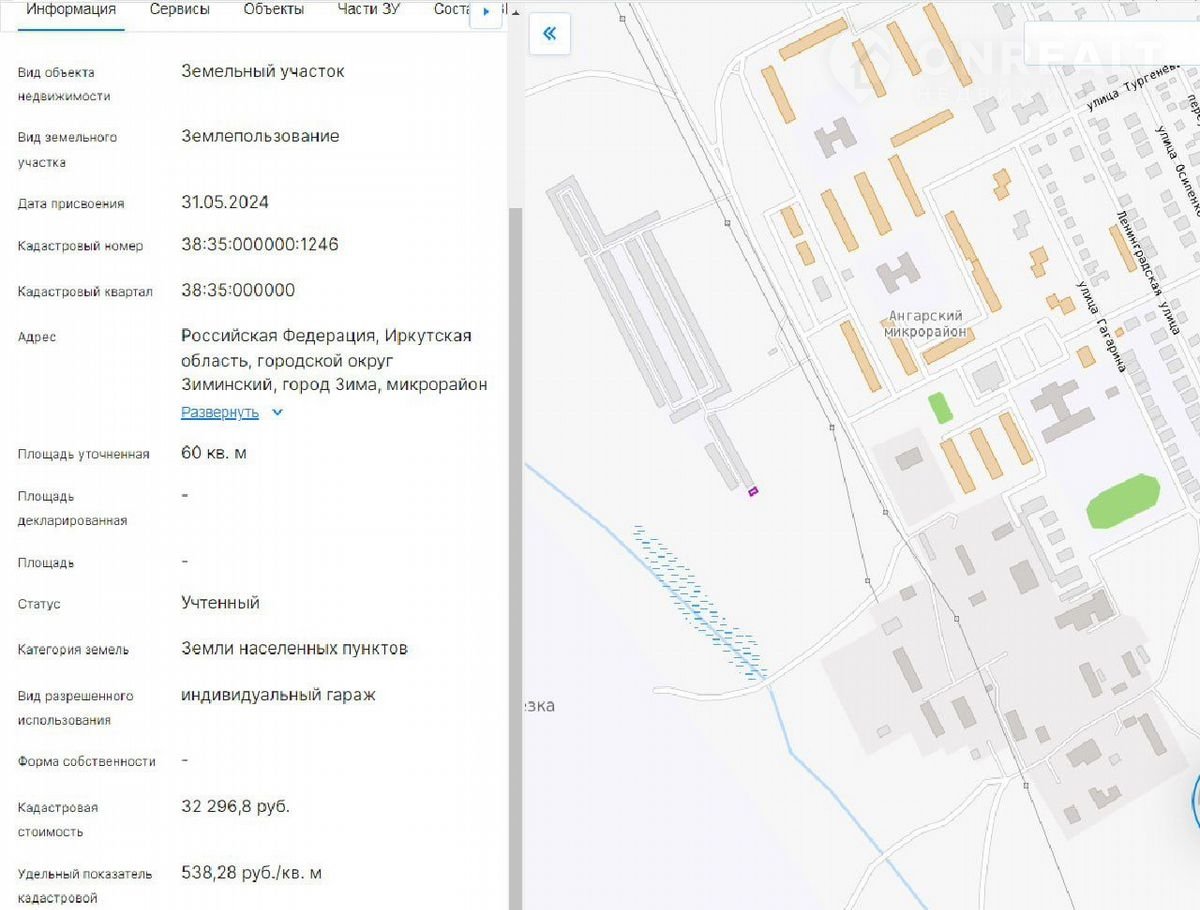This screenshot has width=1200, height=910.
Task: Click the Развернуть link under address
Action: 220,412
